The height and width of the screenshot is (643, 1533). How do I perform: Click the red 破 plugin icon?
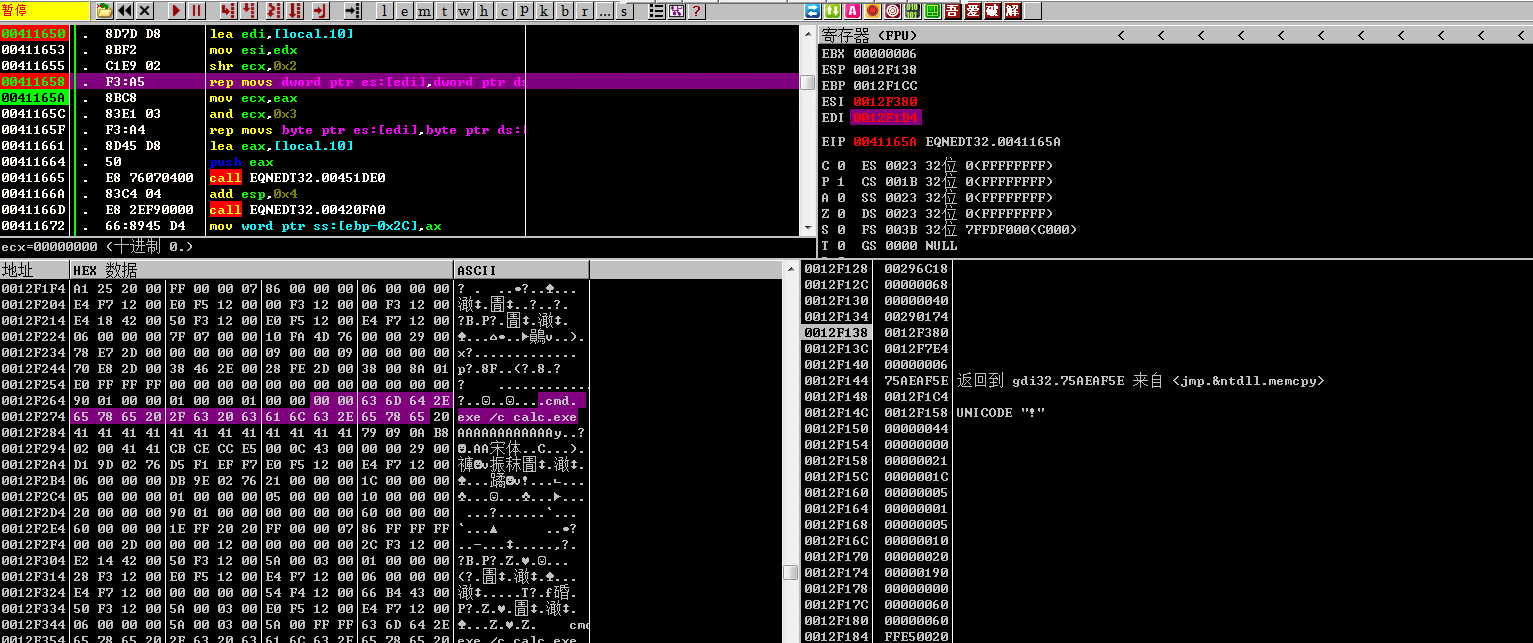click(992, 11)
